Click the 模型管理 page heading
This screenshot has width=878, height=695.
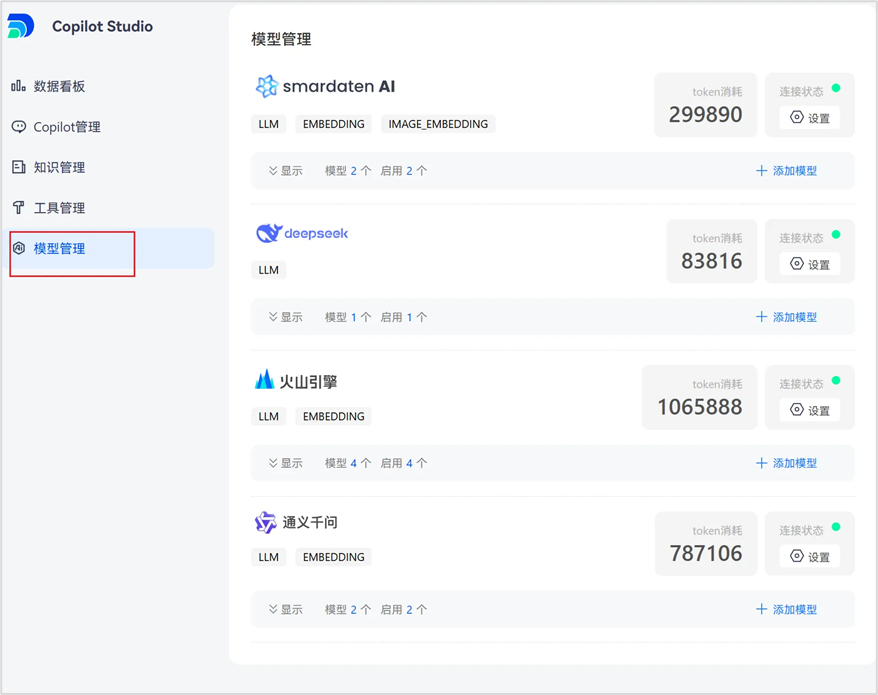(x=281, y=39)
